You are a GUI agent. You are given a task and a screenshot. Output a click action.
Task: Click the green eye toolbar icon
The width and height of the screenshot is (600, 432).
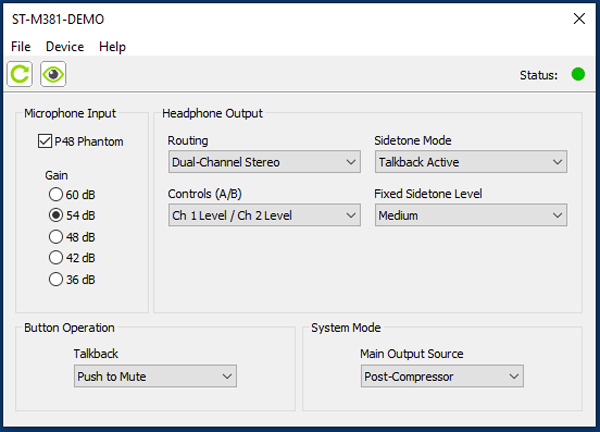coord(52,74)
